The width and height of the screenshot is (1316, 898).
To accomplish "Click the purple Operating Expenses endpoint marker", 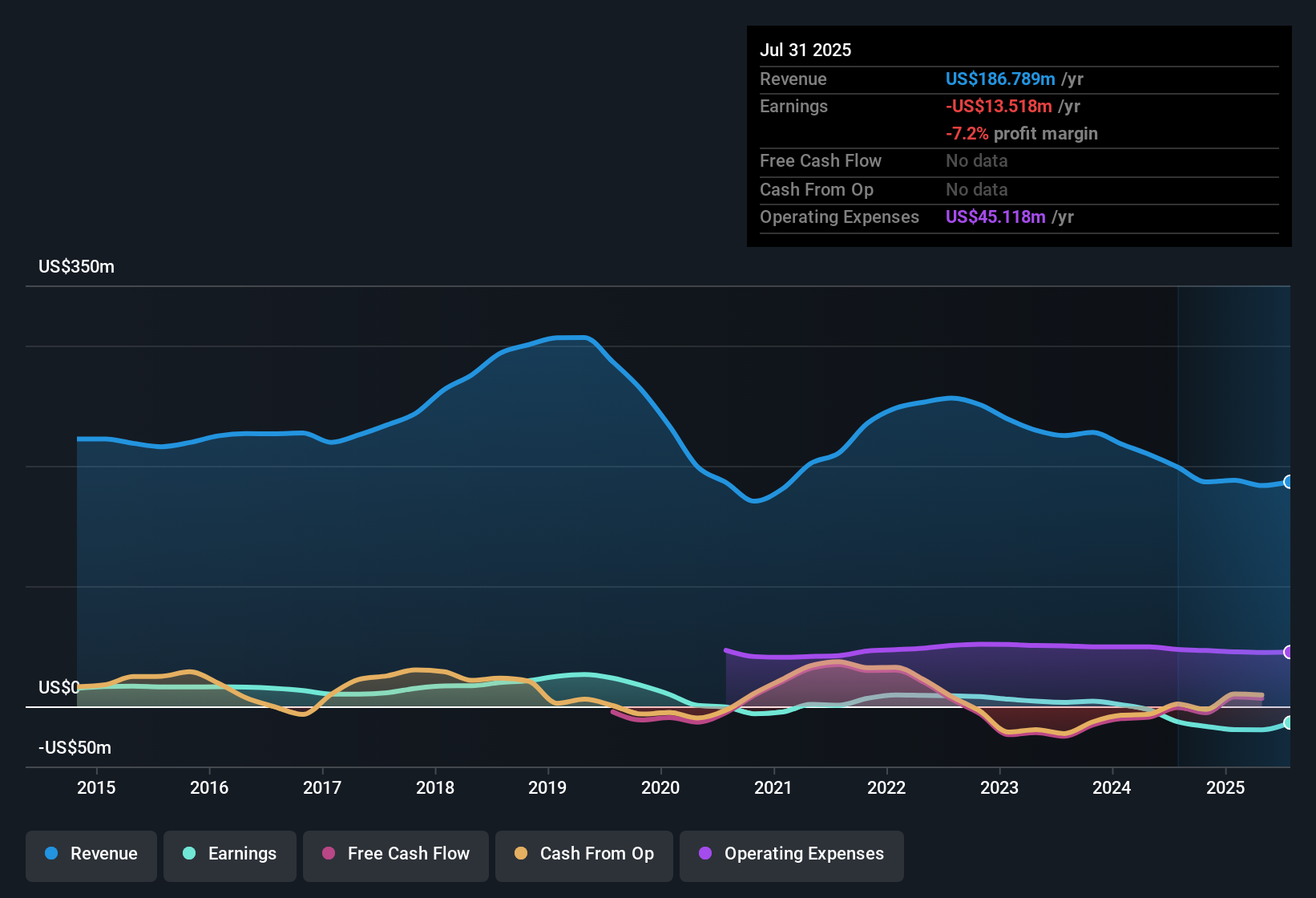I will (1288, 652).
